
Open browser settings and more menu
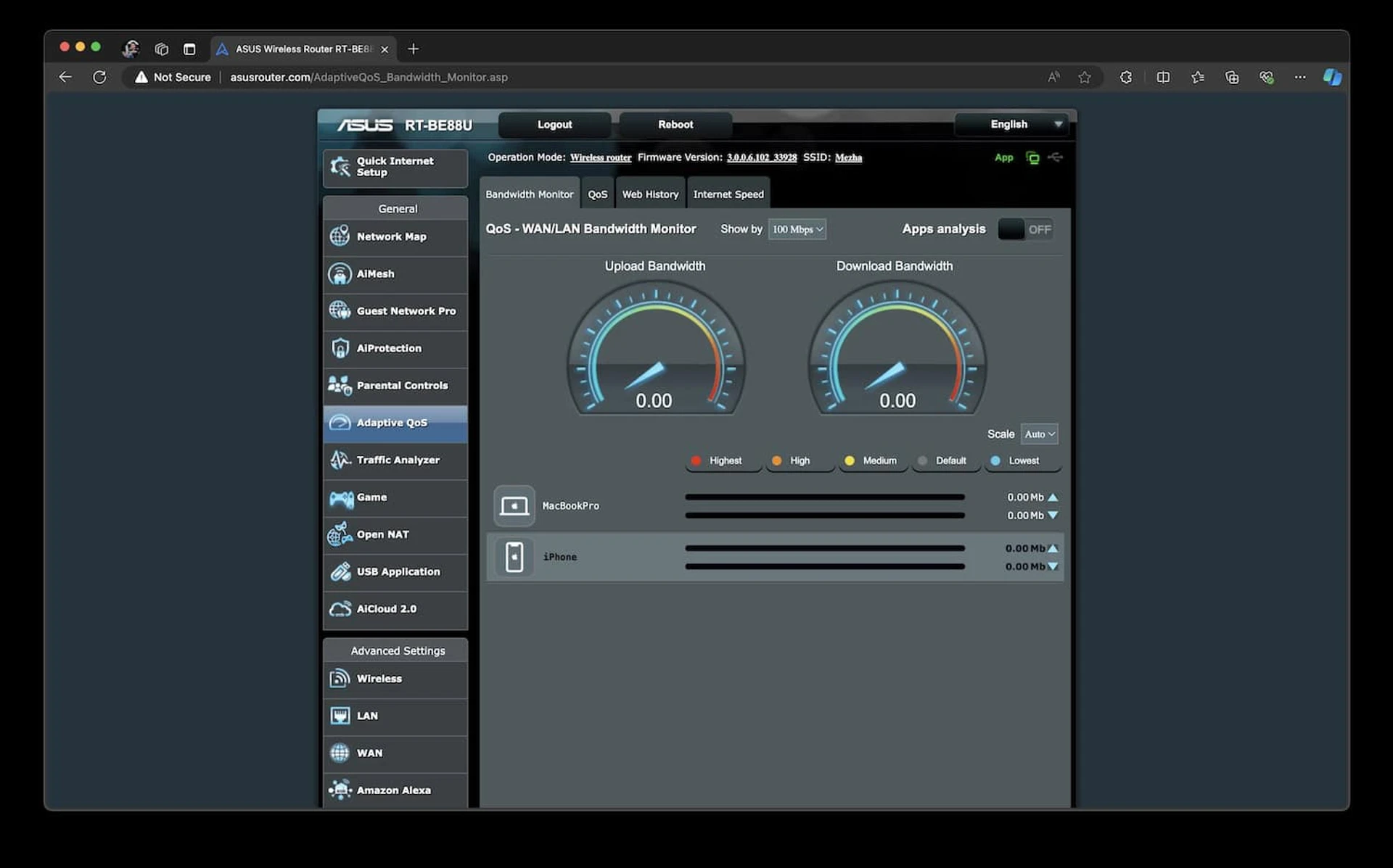tap(1300, 77)
